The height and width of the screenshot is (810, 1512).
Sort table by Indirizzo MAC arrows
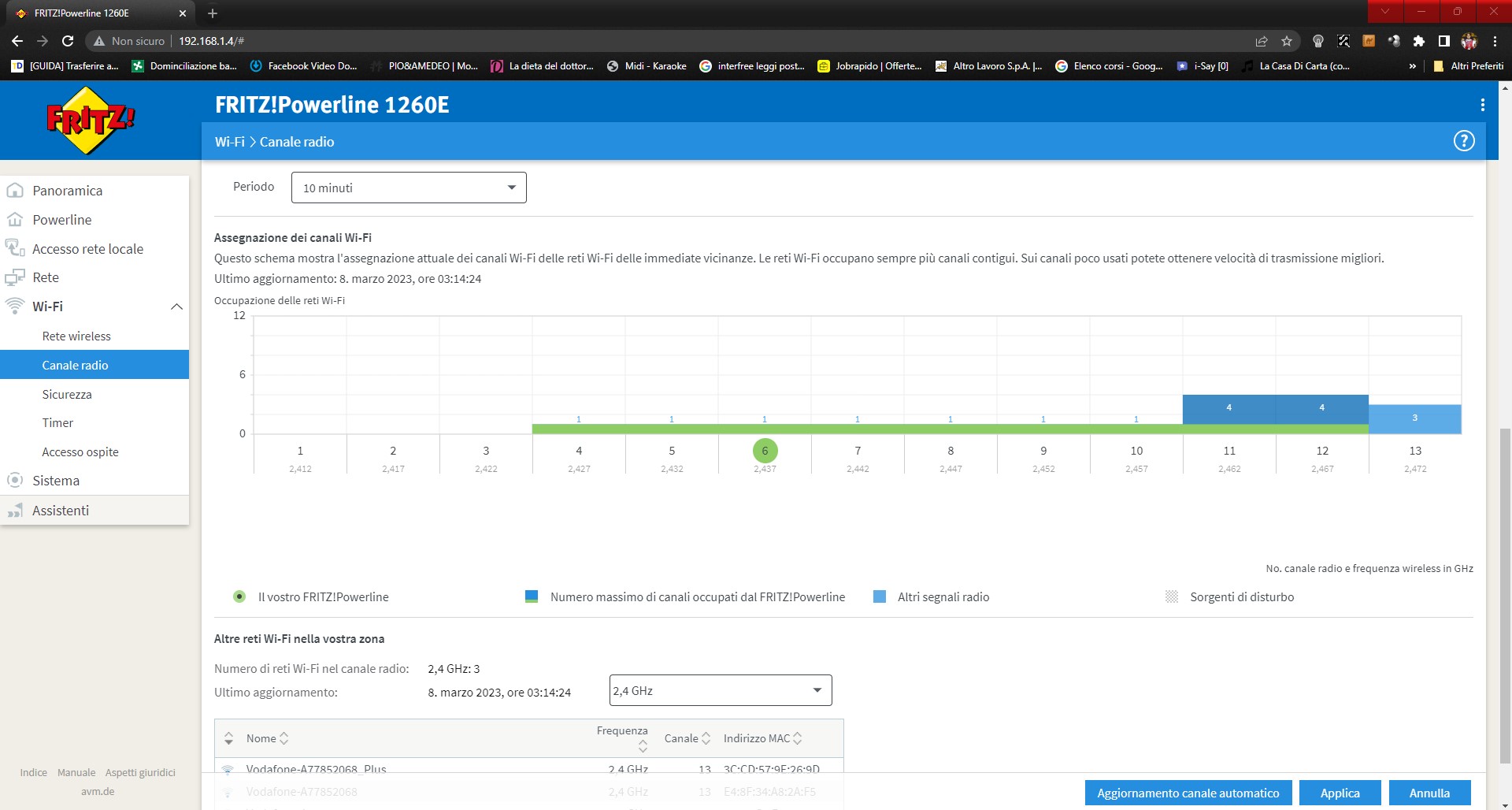(x=798, y=738)
